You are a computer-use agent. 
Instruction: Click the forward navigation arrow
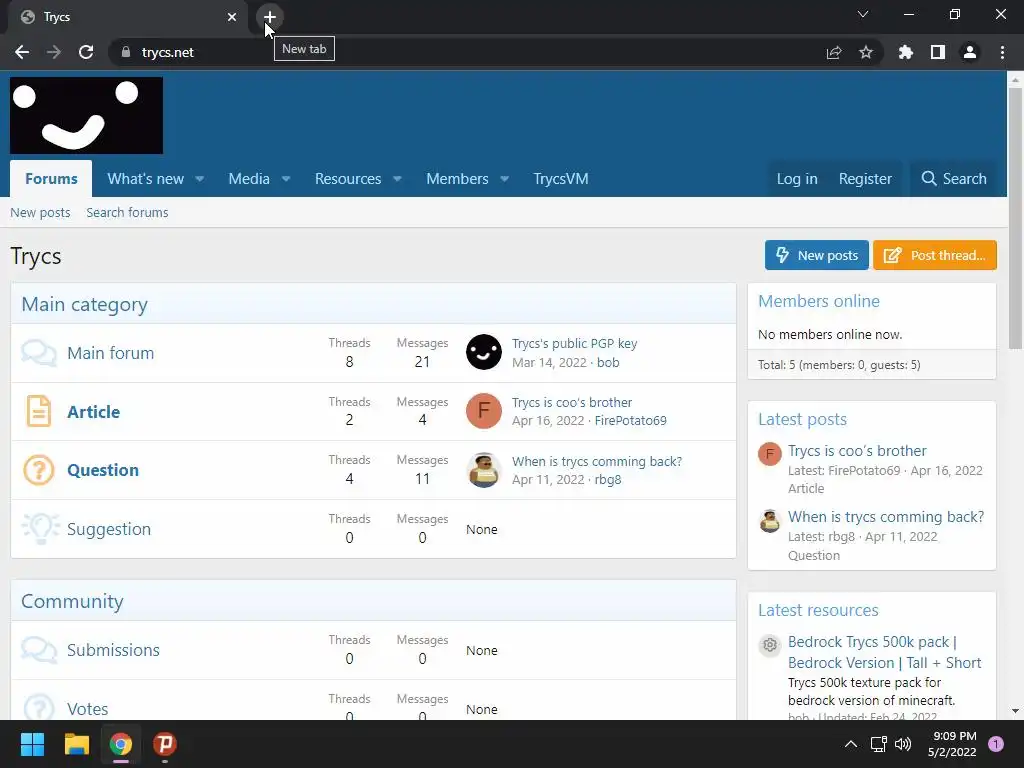[54, 52]
